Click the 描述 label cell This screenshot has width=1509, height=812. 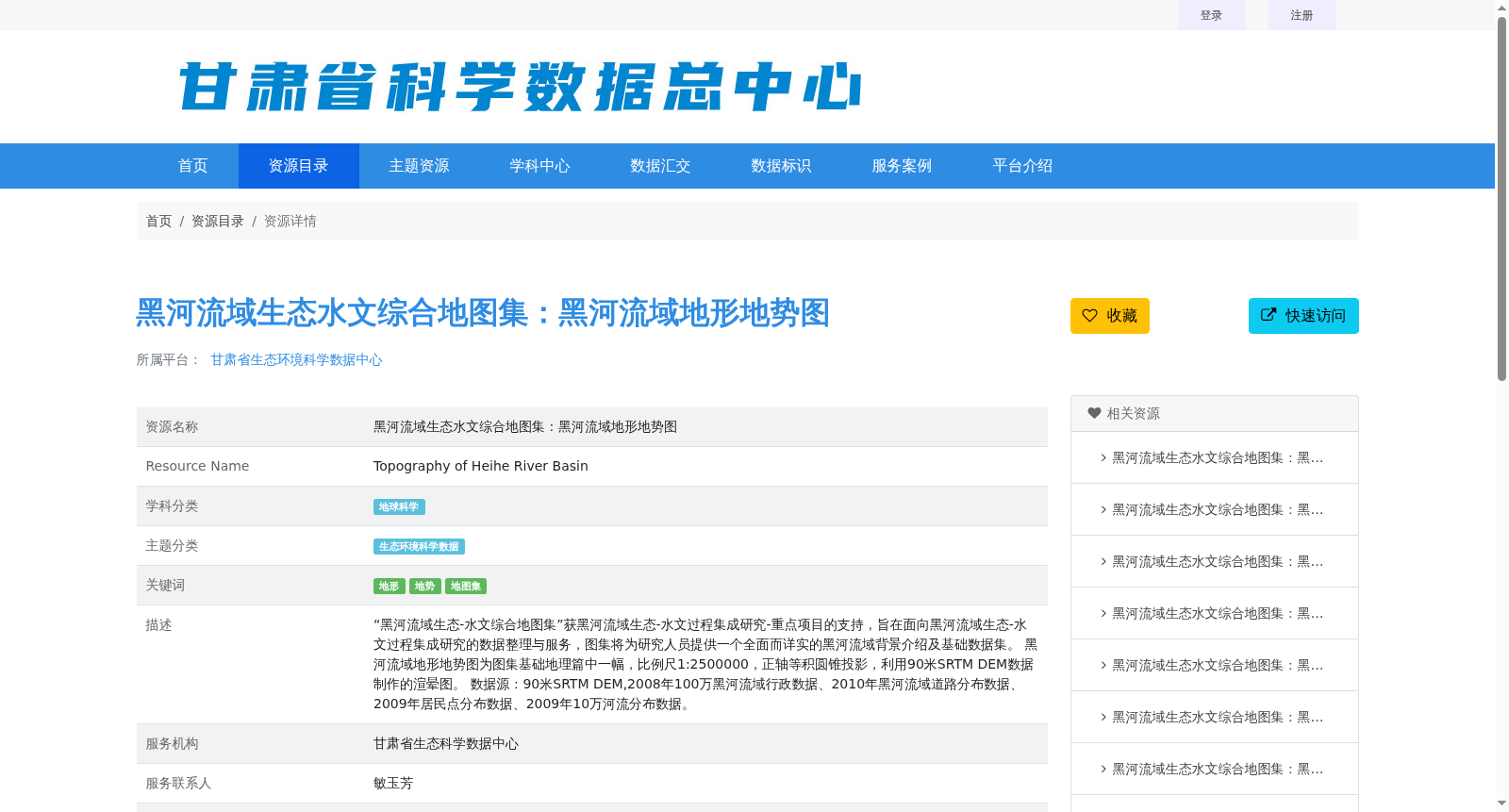pyautogui.click(x=251, y=665)
